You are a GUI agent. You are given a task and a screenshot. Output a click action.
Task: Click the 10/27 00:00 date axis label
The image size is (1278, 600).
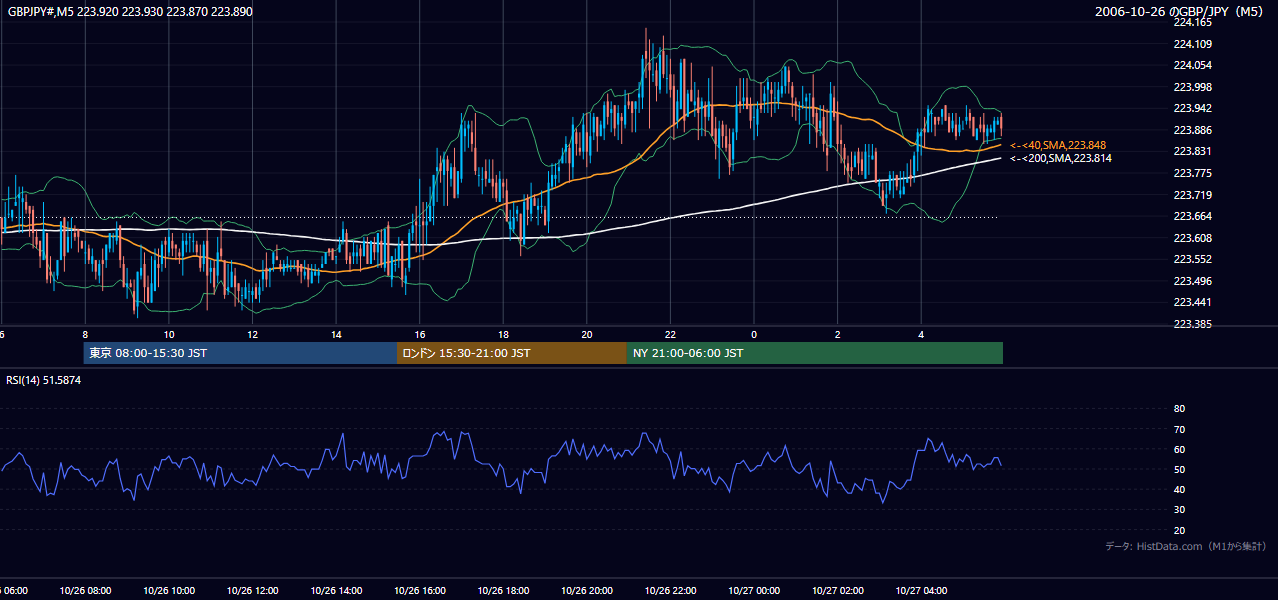(754, 591)
